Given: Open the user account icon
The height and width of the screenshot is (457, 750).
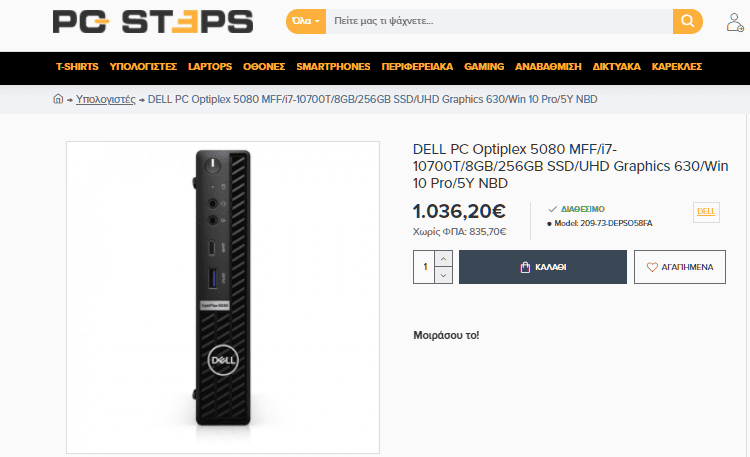Looking at the screenshot, I should click(734, 22).
